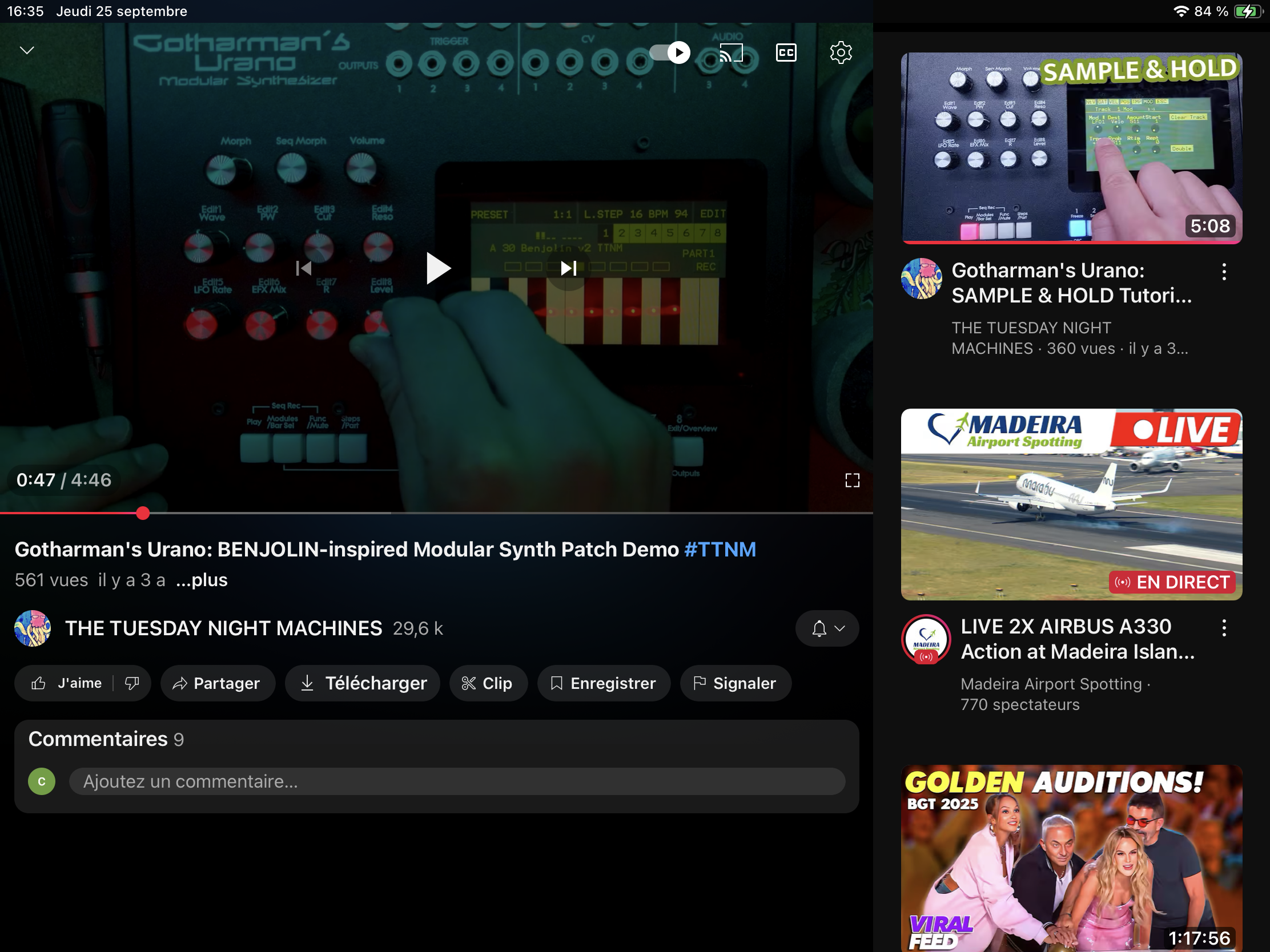Open the player settings gear
This screenshot has width=1270, height=952.
841,53
